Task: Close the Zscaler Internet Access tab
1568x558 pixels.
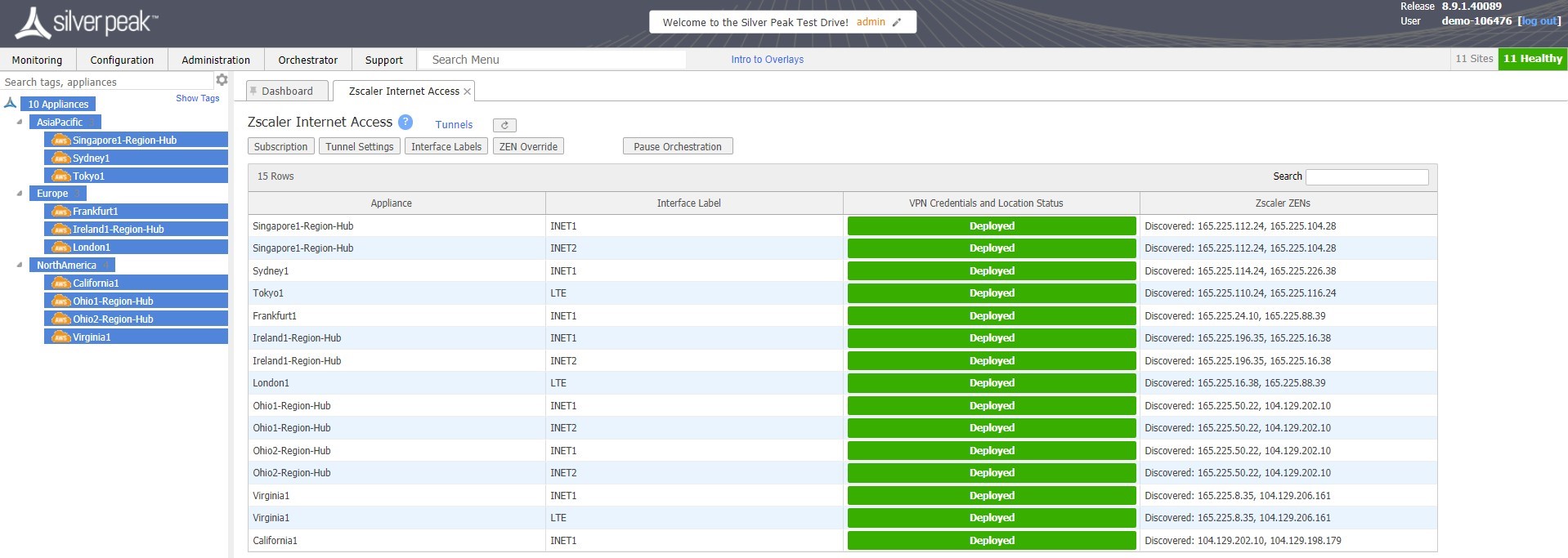Action: (x=467, y=92)
